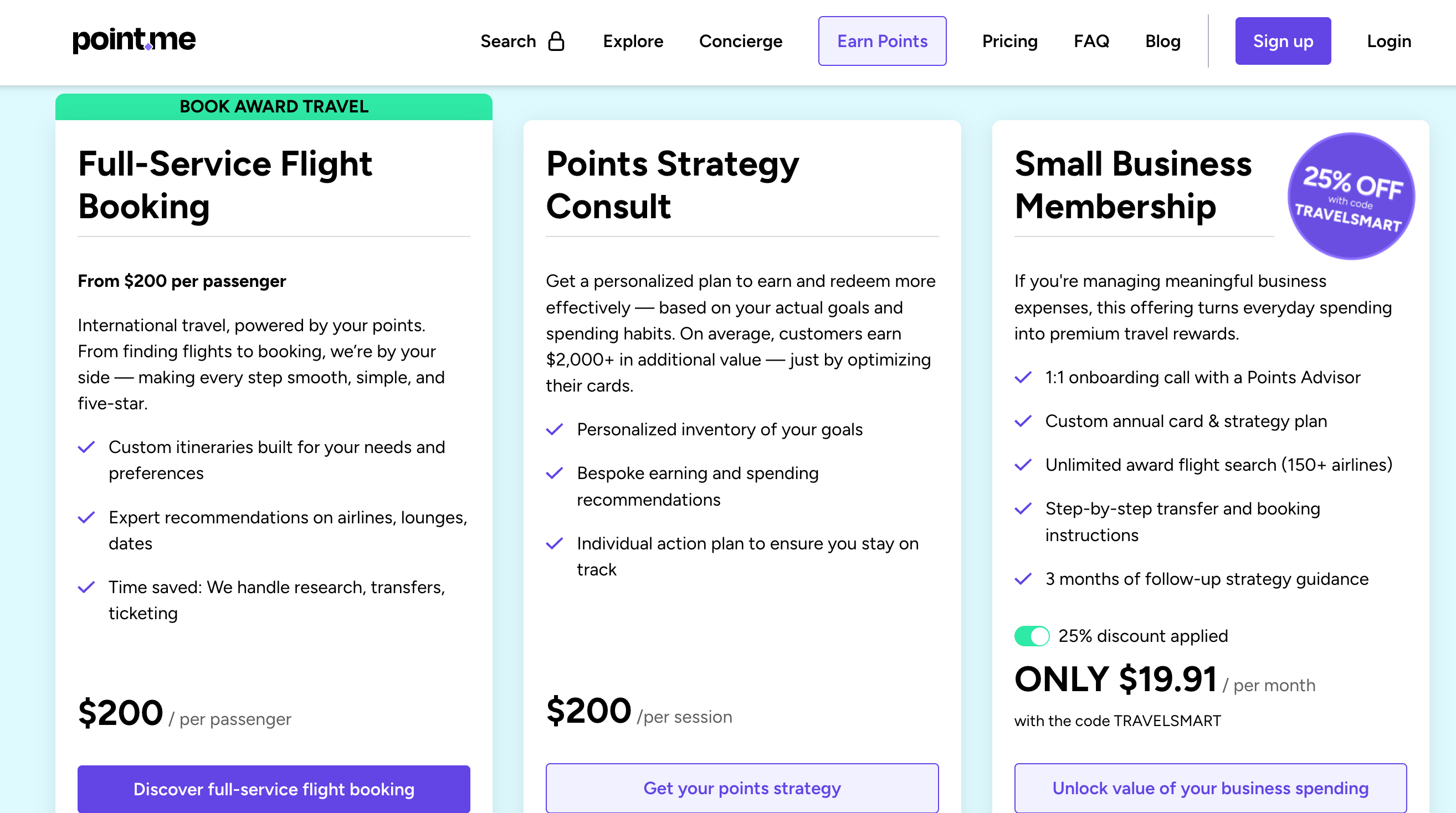Switch to the Concierge section
Viewport: 1456px width, 813px height.
pos(740,40)
